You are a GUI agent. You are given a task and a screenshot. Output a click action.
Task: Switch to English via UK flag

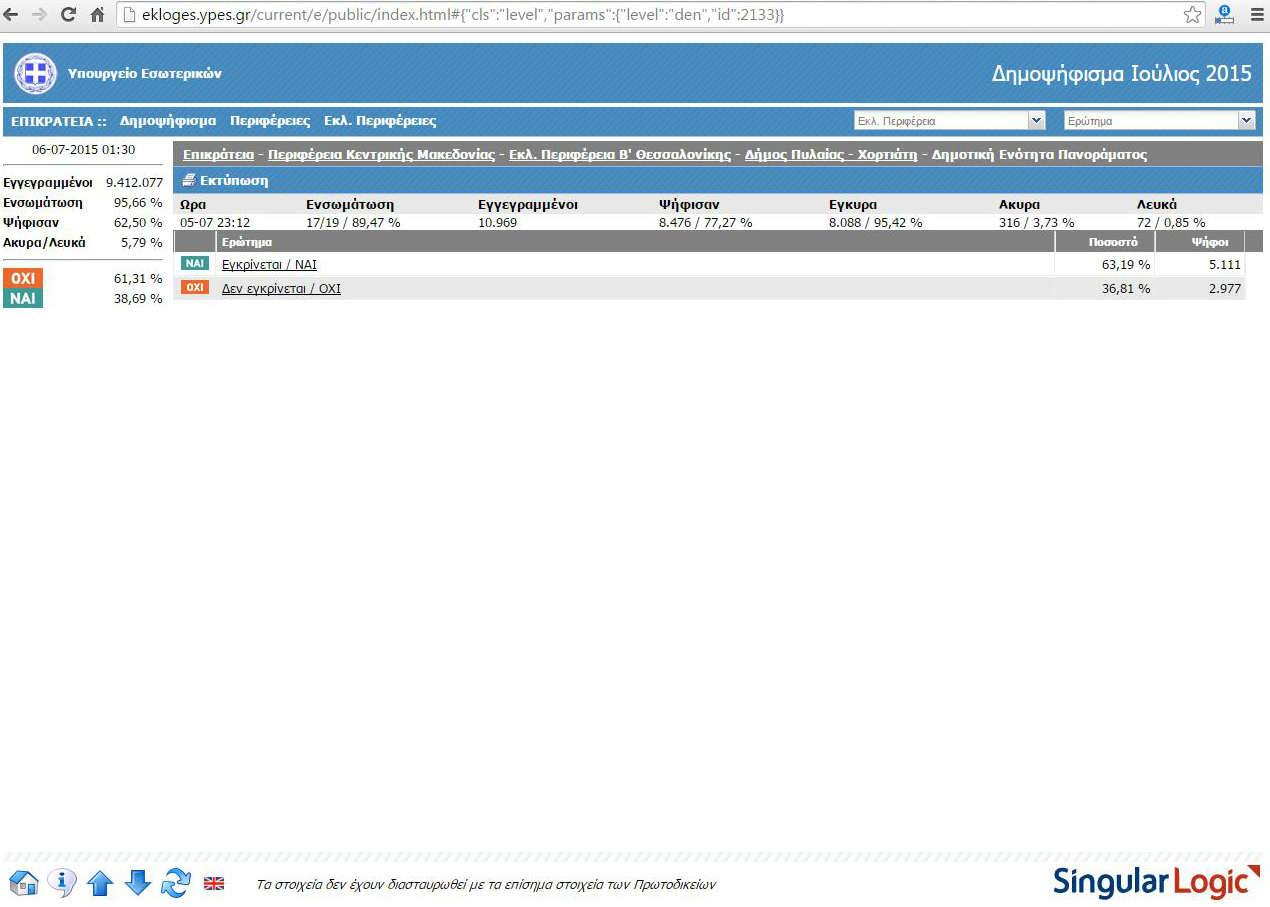pyautogui.click(x=214, y=883)
